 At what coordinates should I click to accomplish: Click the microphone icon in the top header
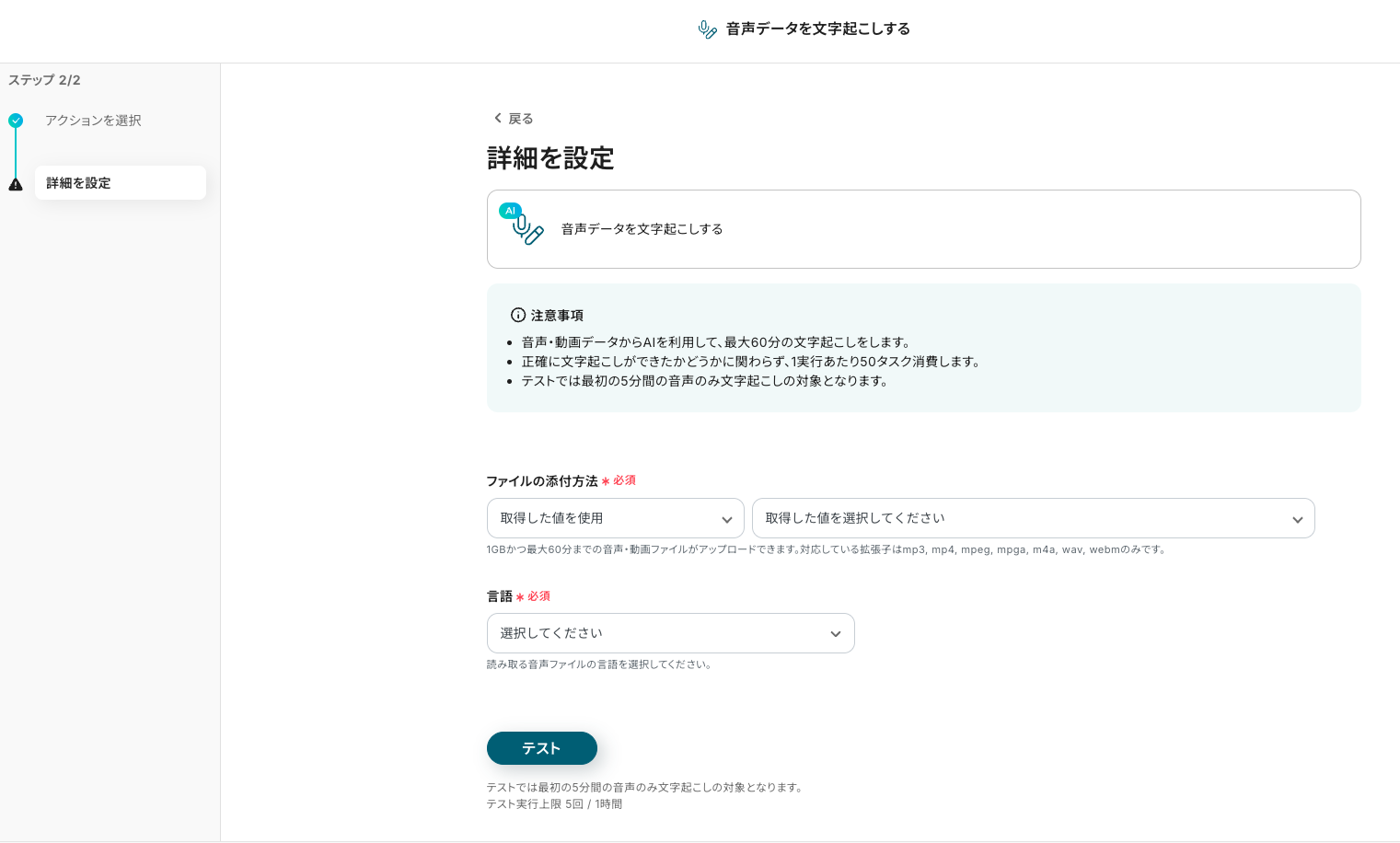coord(707,29)
